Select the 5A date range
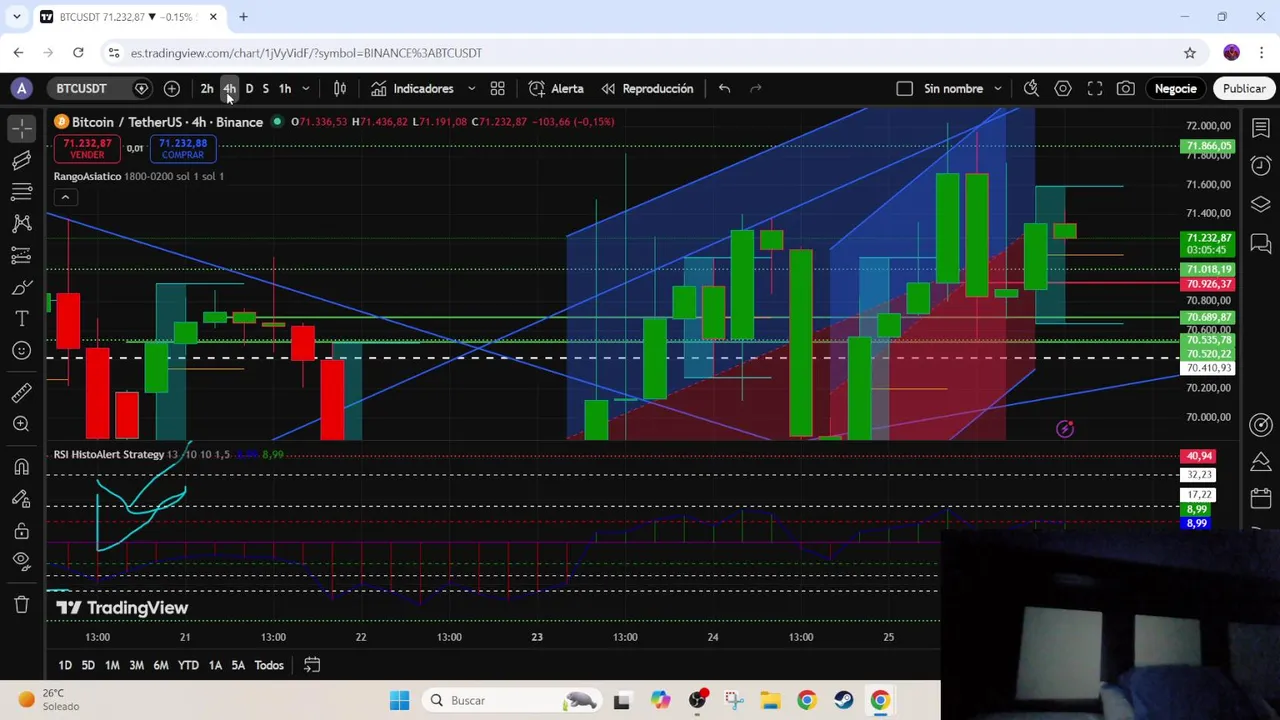The height and width of the screenshot is (720, 1280). (238, 665)
